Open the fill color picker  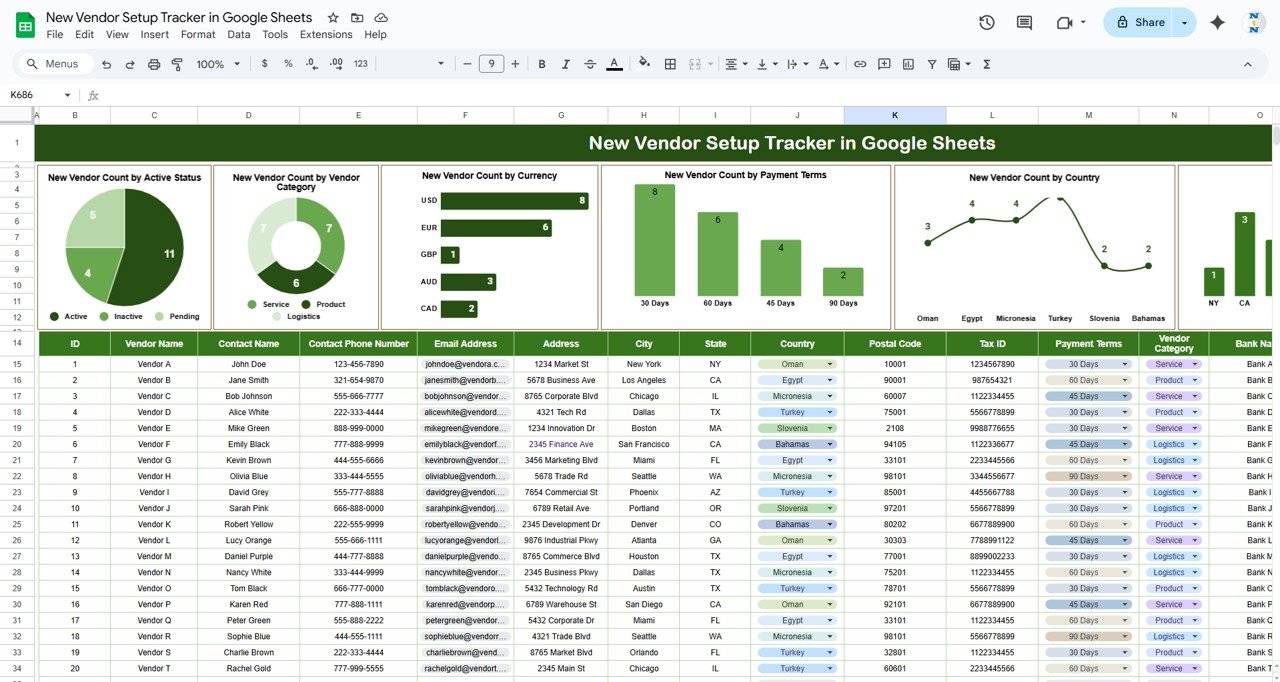(644, 64)
